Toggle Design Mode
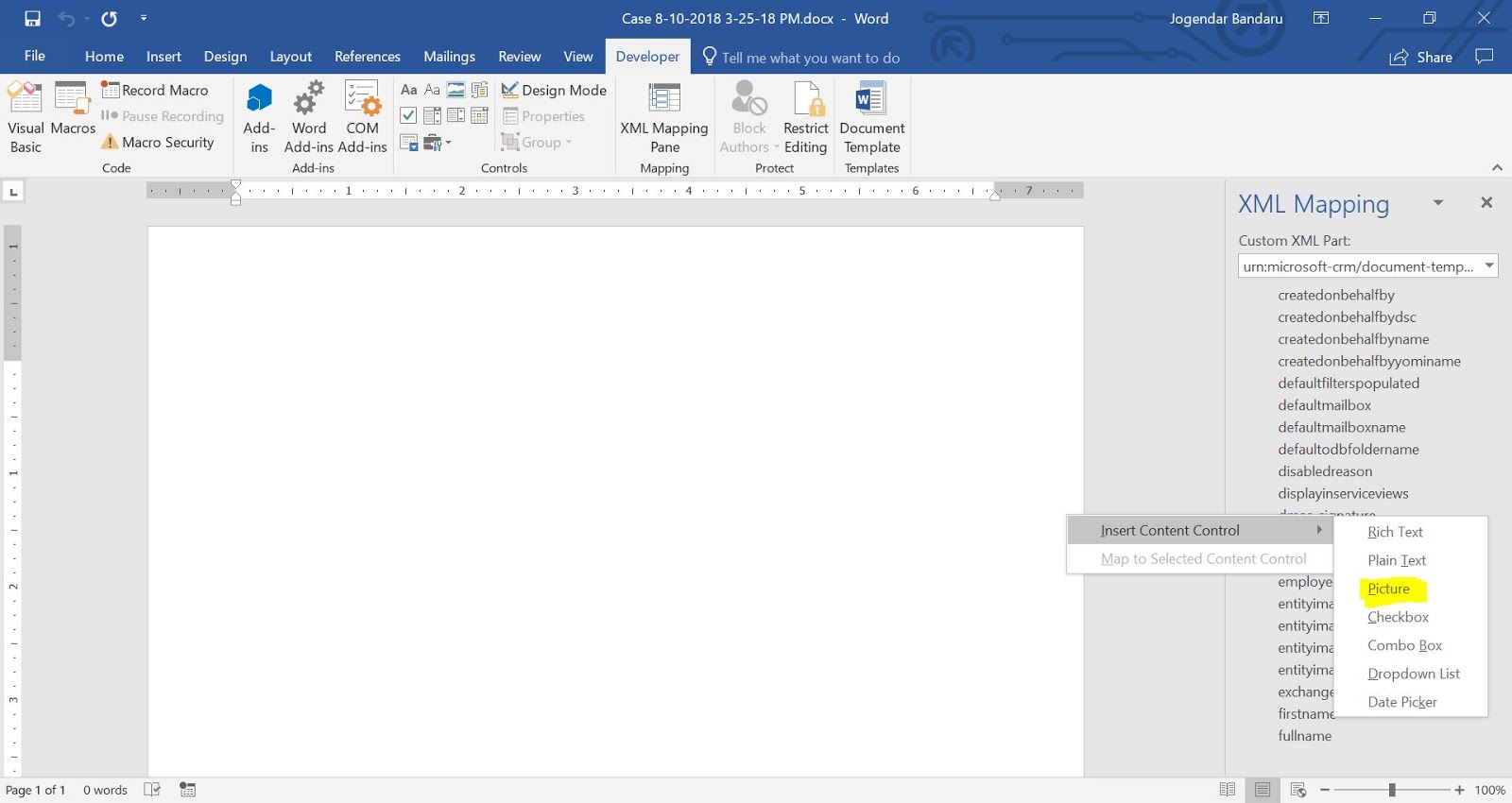The width and height of the screenshot is (1512, 803). coord(554,90)
